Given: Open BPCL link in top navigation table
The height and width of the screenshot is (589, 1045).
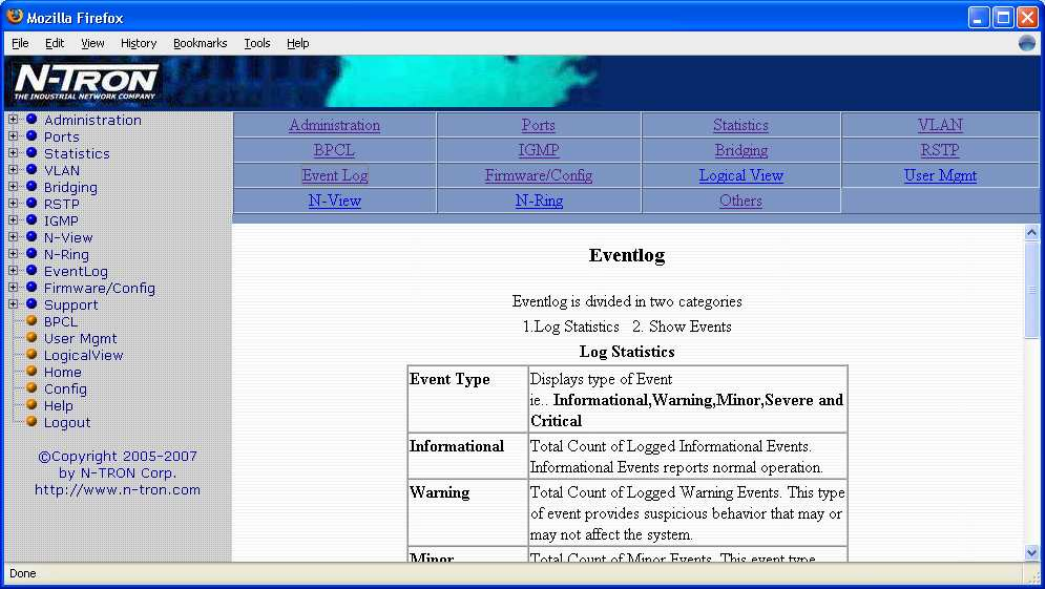Looking at the screenshot, I should click(x=334, y=151).
